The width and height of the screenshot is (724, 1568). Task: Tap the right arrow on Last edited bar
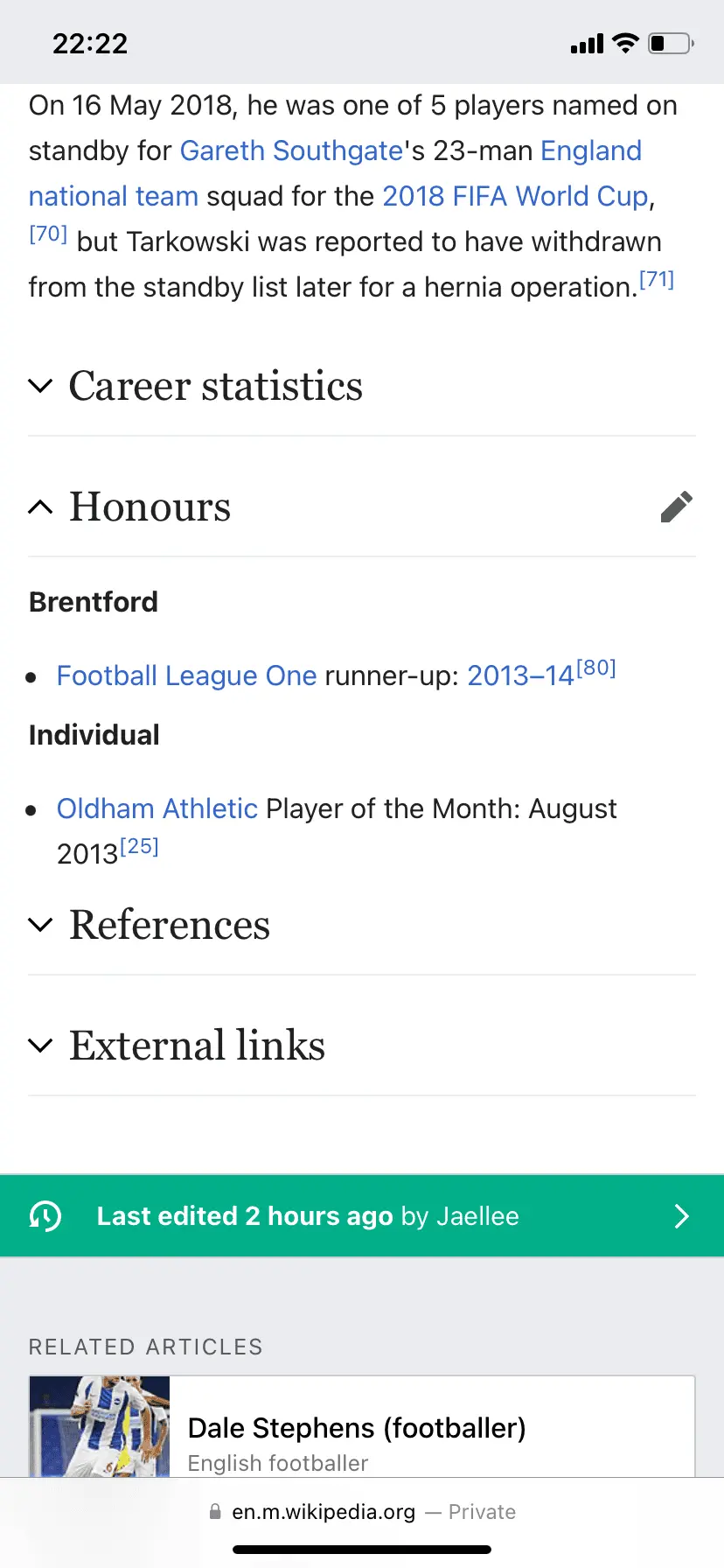click(x=681, y=1215)
